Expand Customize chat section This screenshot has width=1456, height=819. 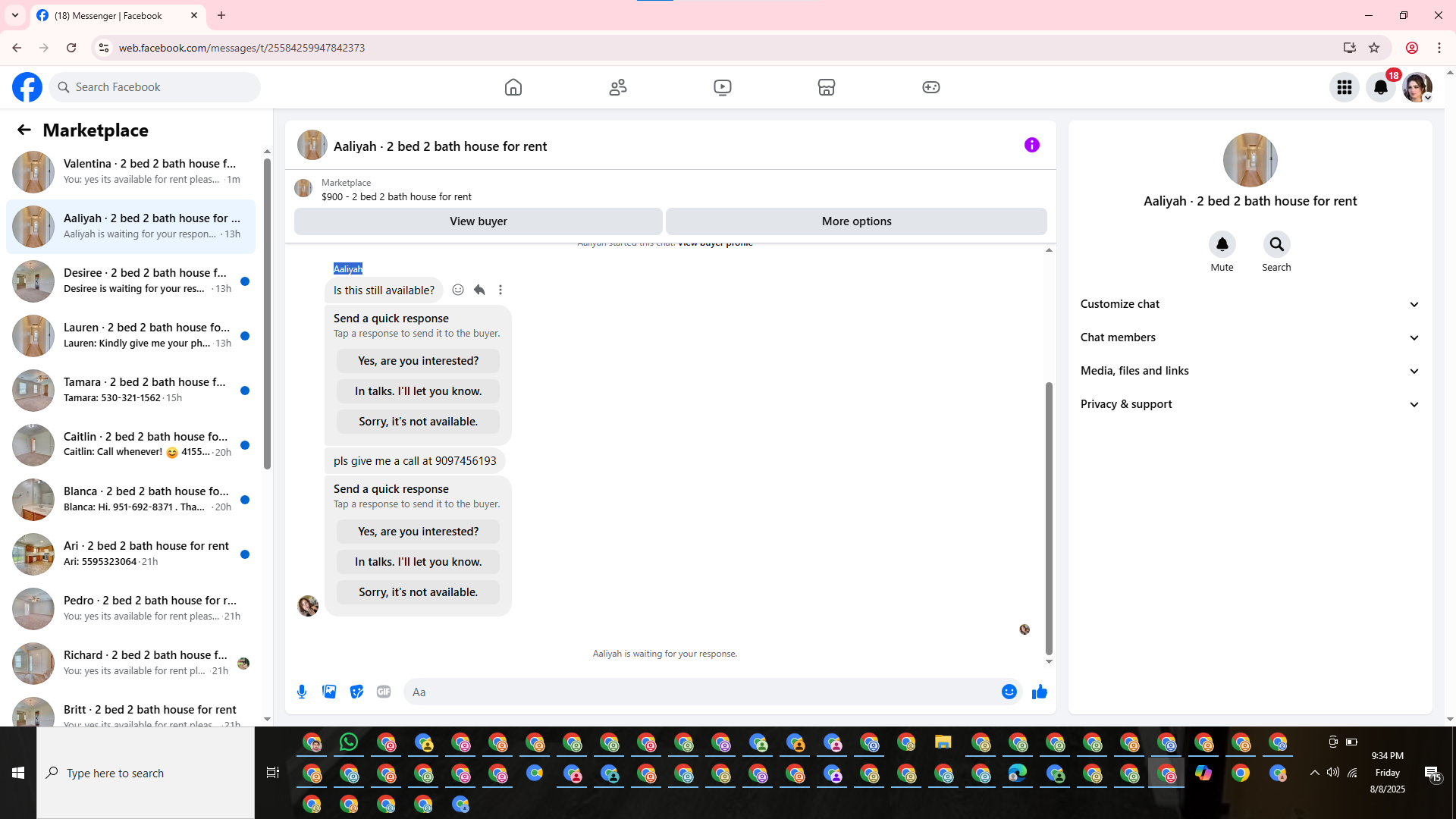pyautogui.click(x=1250, y=304)
